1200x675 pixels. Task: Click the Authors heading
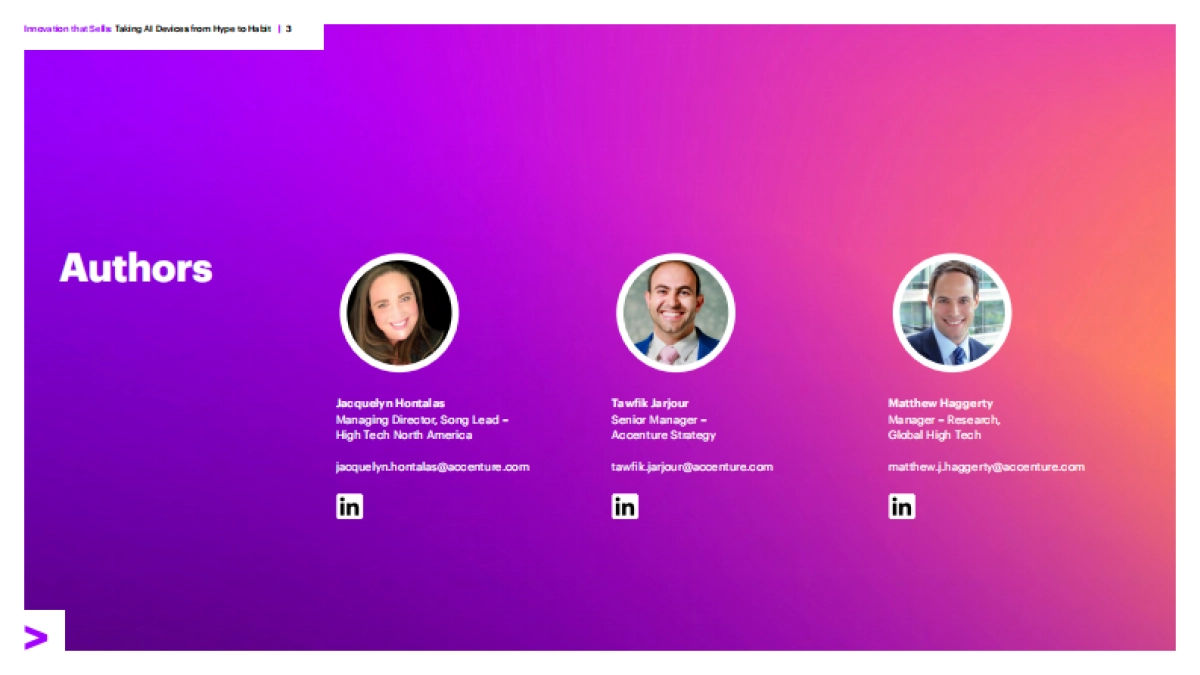click(136, 268)
